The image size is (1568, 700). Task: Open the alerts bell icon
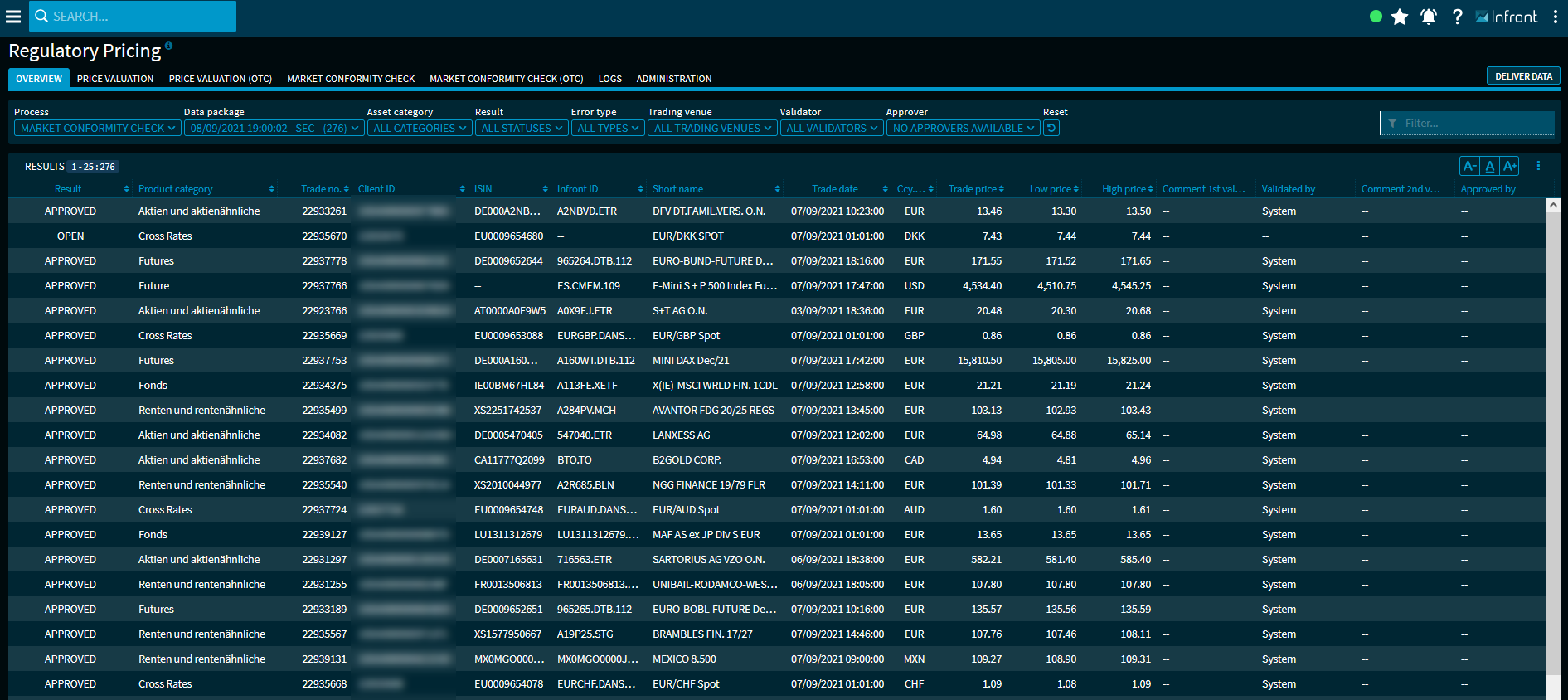tap(1428, 17)
